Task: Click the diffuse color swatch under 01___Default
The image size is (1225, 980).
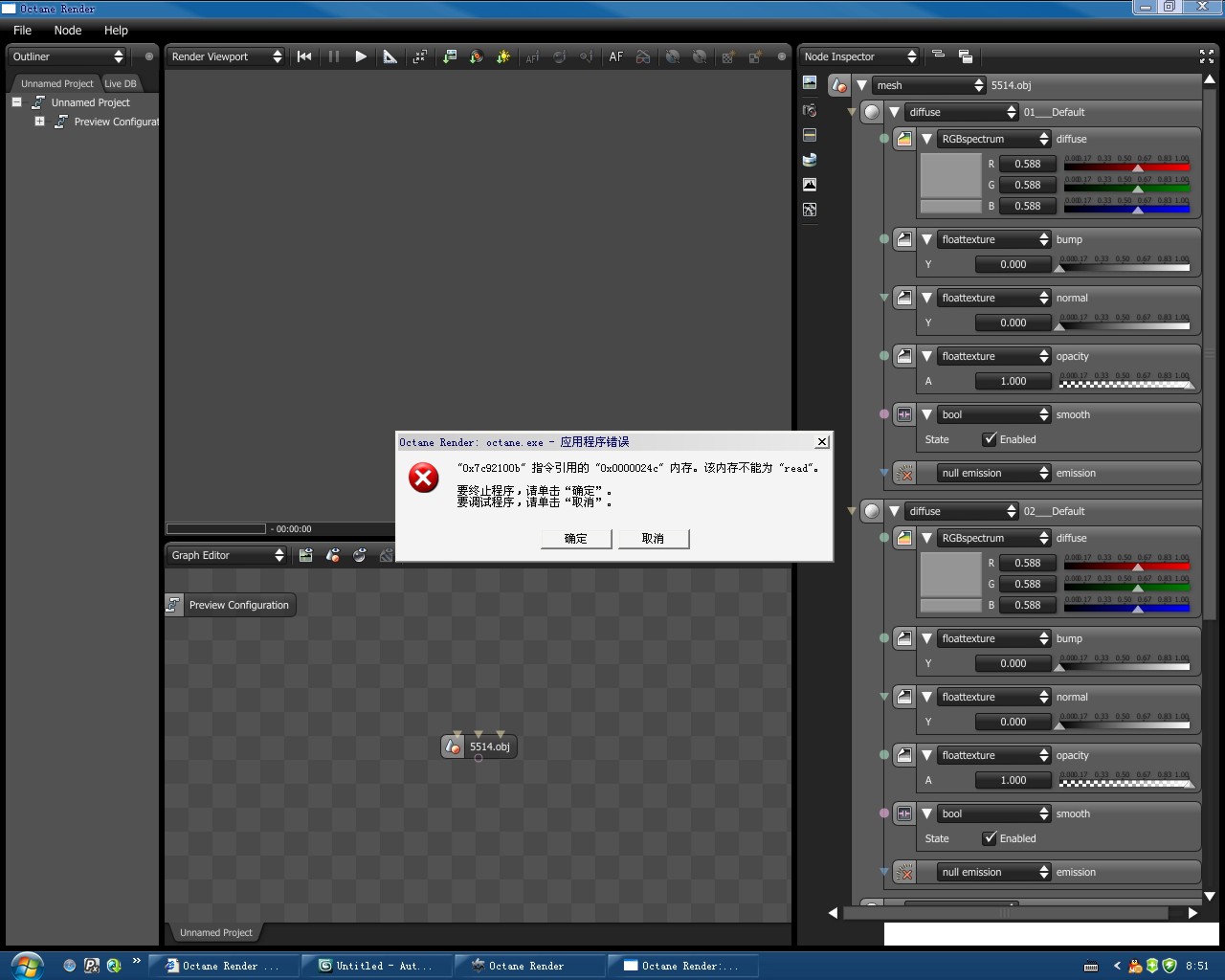Action: pyautogui.click(x=950, y=175)
